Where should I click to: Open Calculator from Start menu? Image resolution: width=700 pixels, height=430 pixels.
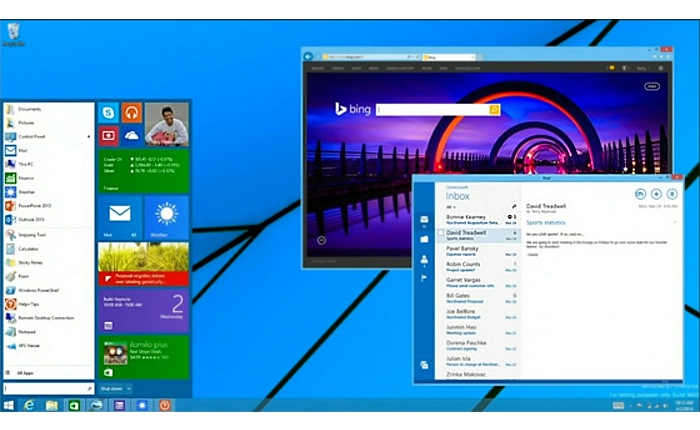coord(28,249)
